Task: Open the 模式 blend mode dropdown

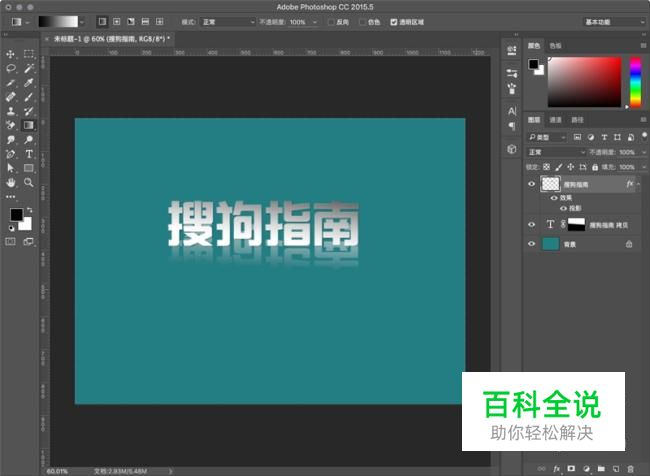Action: (227, 22)
